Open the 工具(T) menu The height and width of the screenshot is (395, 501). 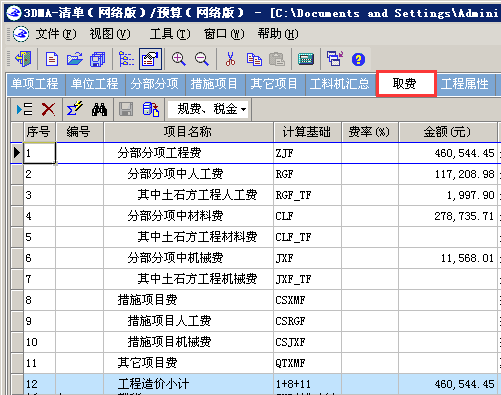[x=170, y=34]
